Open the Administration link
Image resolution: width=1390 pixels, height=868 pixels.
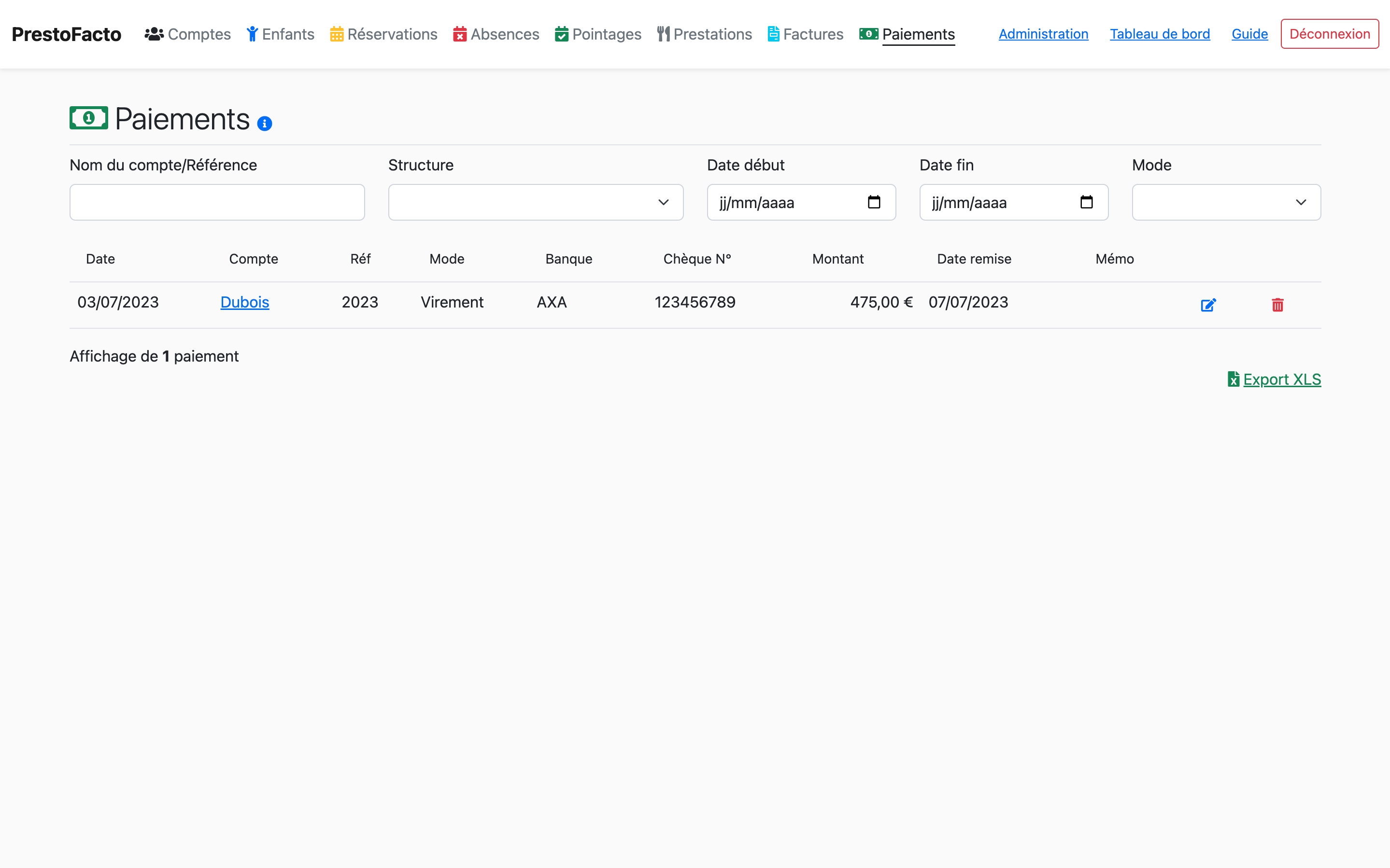pyautogui.click(x=1043, y=34)
